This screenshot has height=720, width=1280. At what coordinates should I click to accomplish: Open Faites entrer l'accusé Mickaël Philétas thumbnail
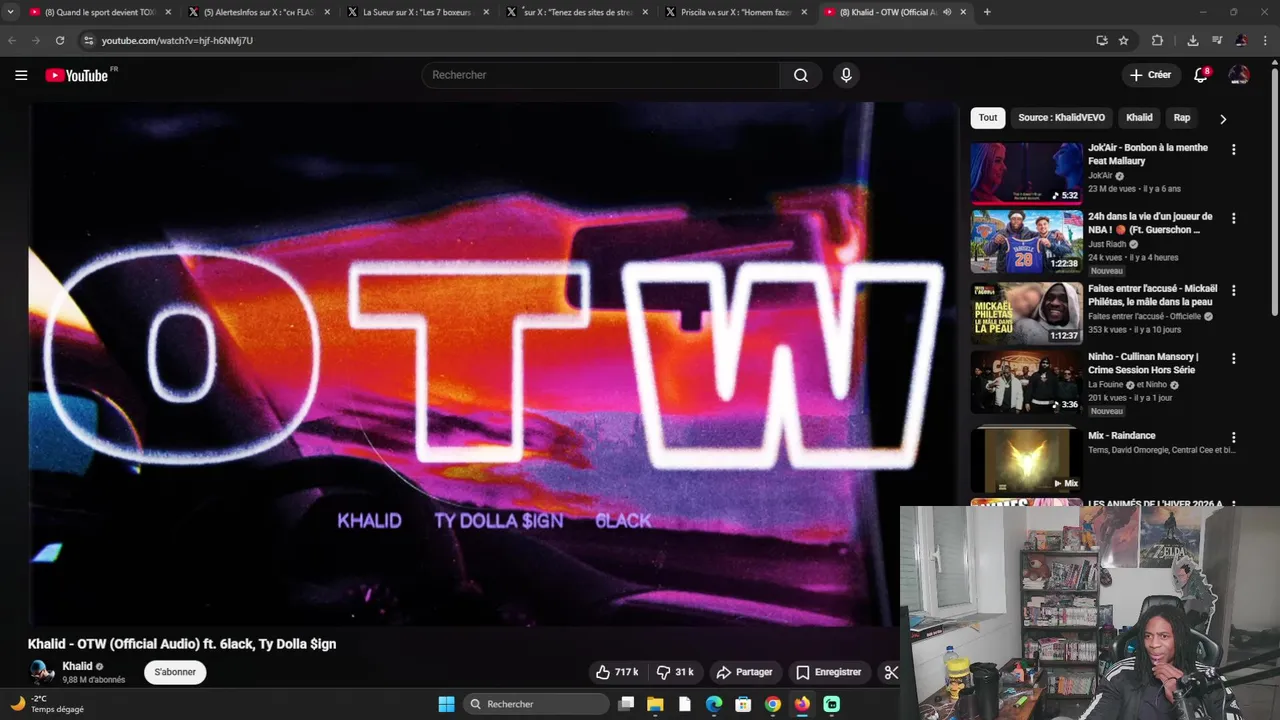[x=1026, y=313]
